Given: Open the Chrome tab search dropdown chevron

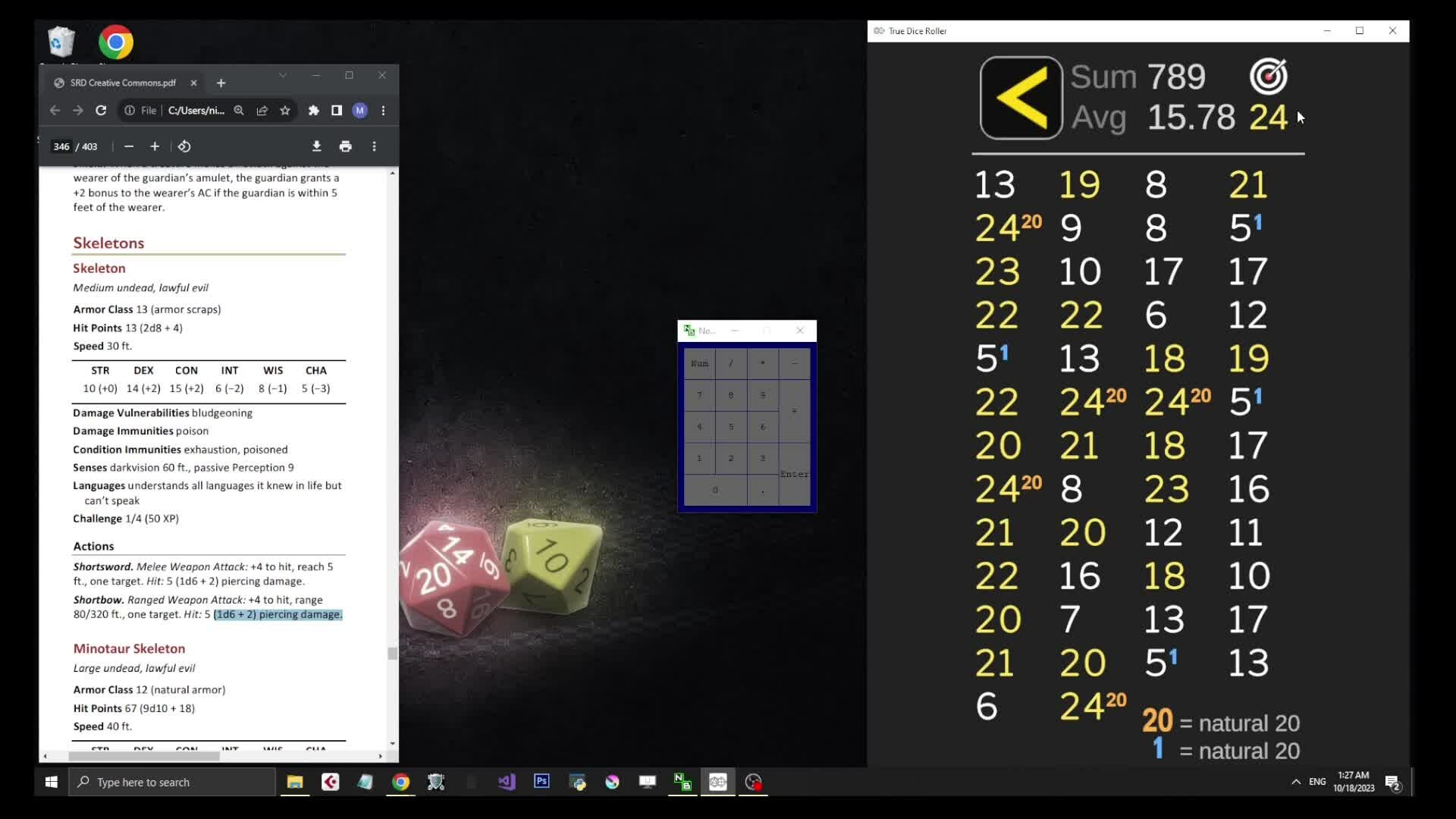Looking at the screenshot, I should click(x=283, y=75).
